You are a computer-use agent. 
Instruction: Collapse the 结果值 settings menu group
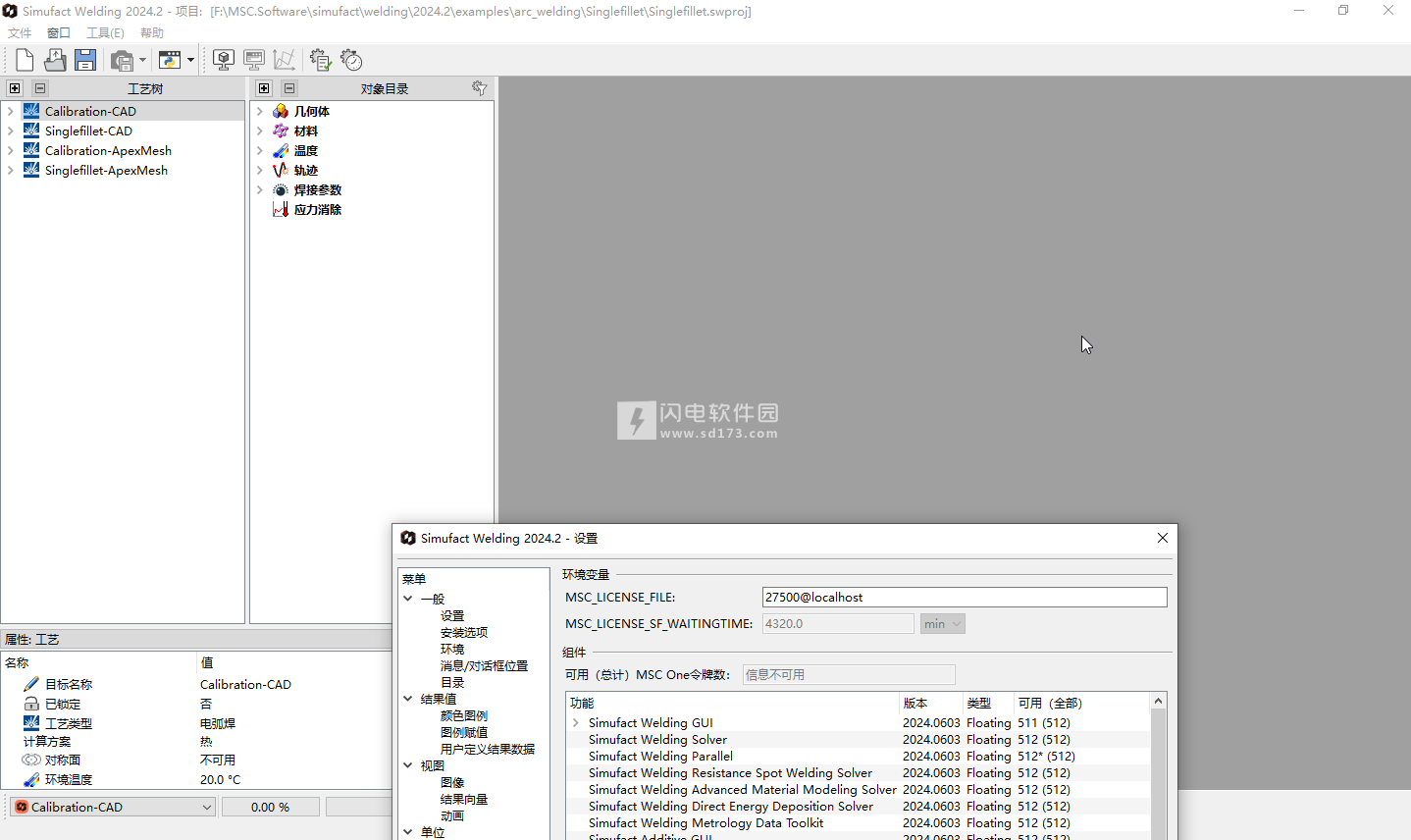408,699
